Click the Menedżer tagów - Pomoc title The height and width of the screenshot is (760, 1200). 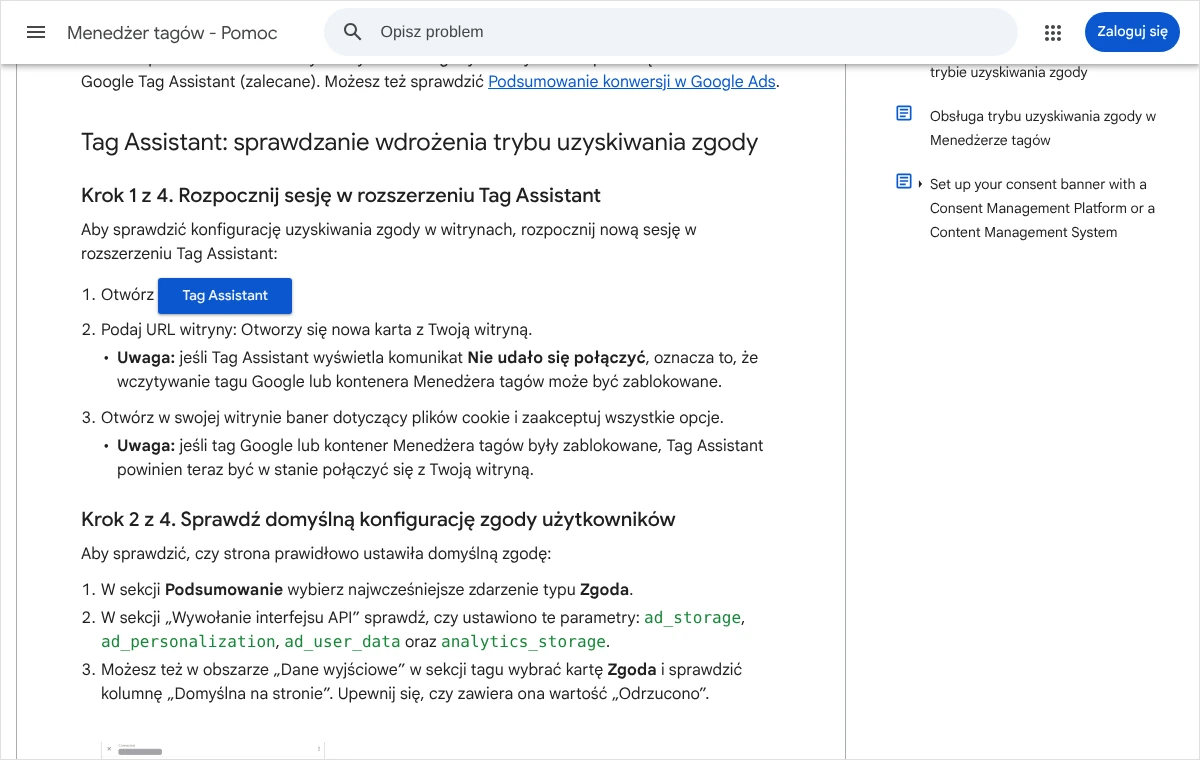tap(172, 33)
